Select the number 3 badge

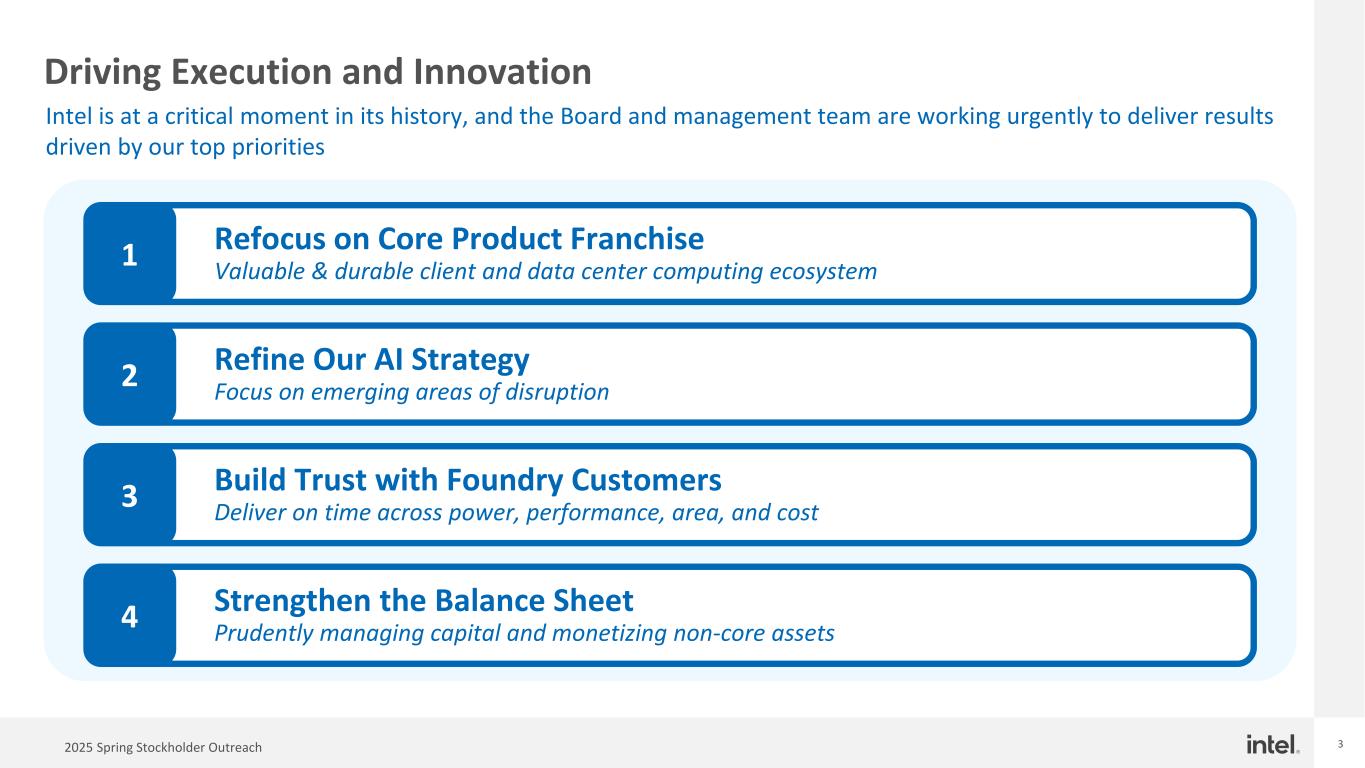coord(129,496)
